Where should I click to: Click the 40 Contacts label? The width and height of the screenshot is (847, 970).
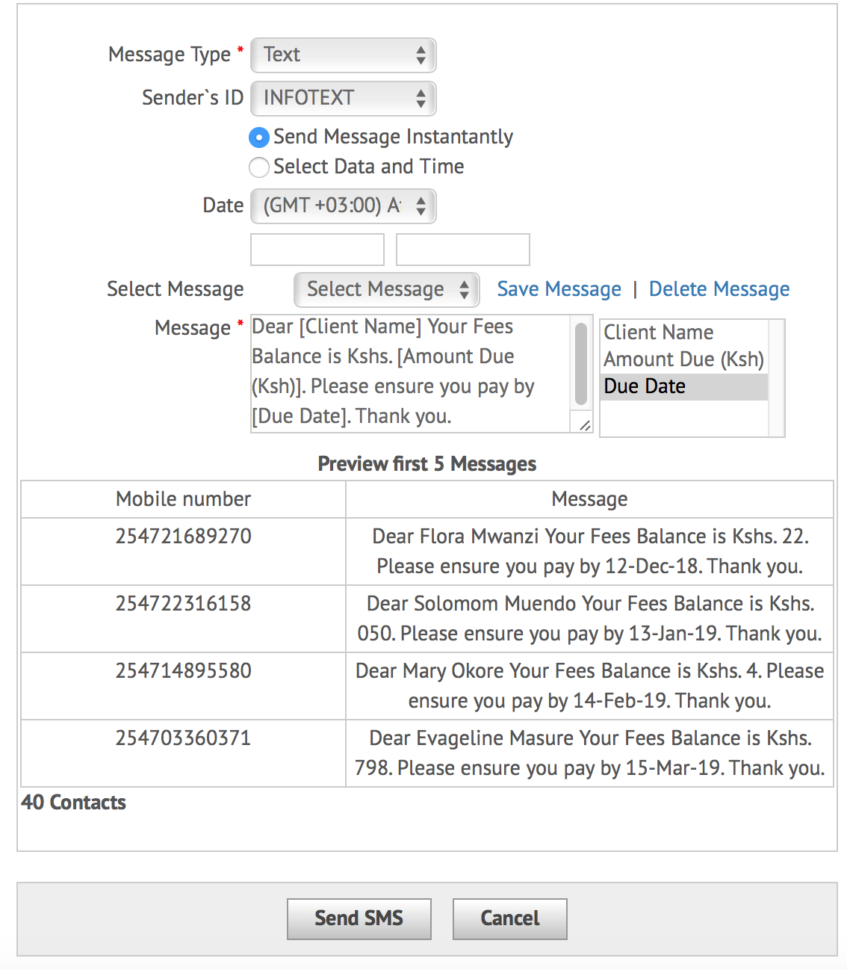click(72, 802)
